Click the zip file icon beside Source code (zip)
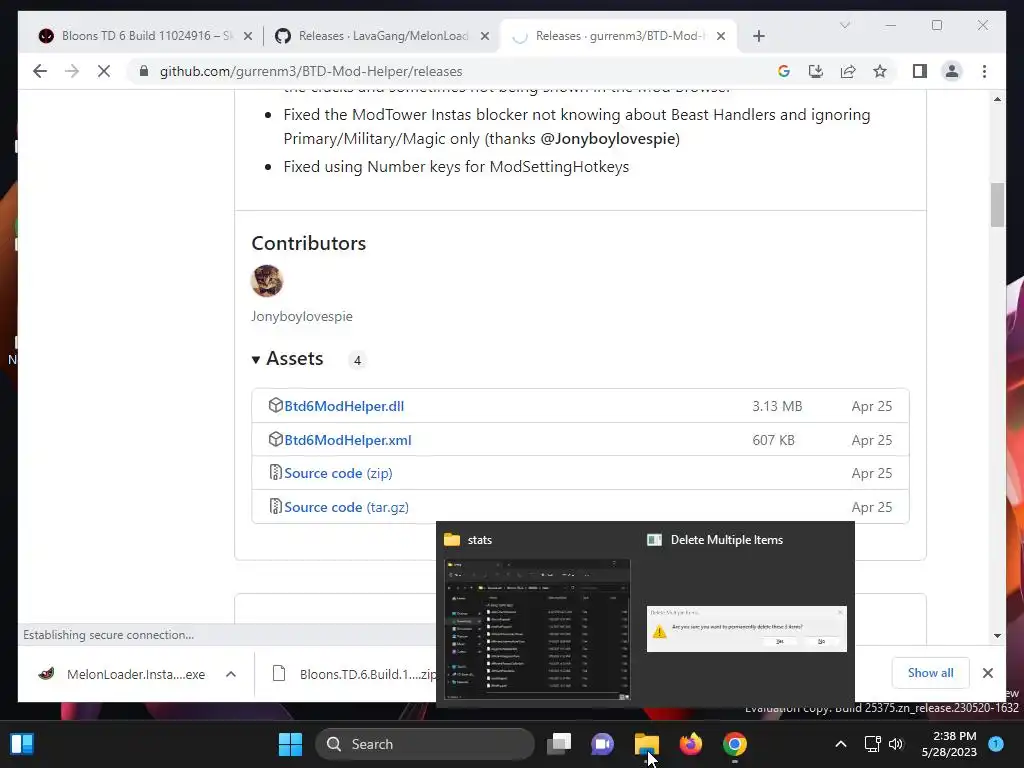 (x=276, y=473)
